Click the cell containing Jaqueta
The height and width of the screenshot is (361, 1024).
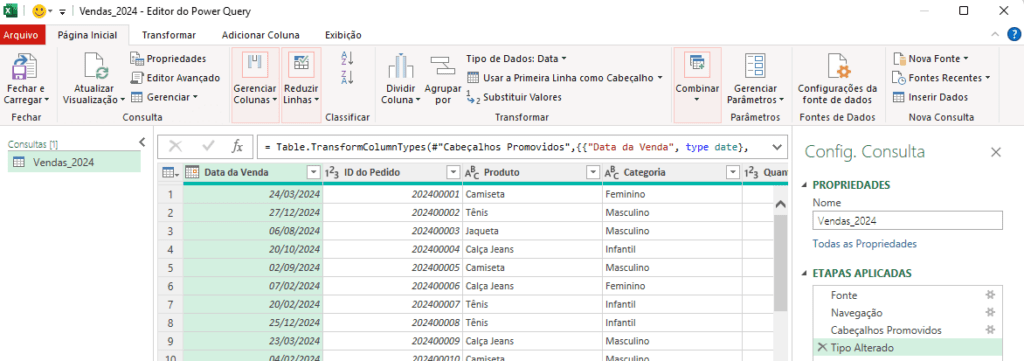pyautogui.click(x=532, y=231)
